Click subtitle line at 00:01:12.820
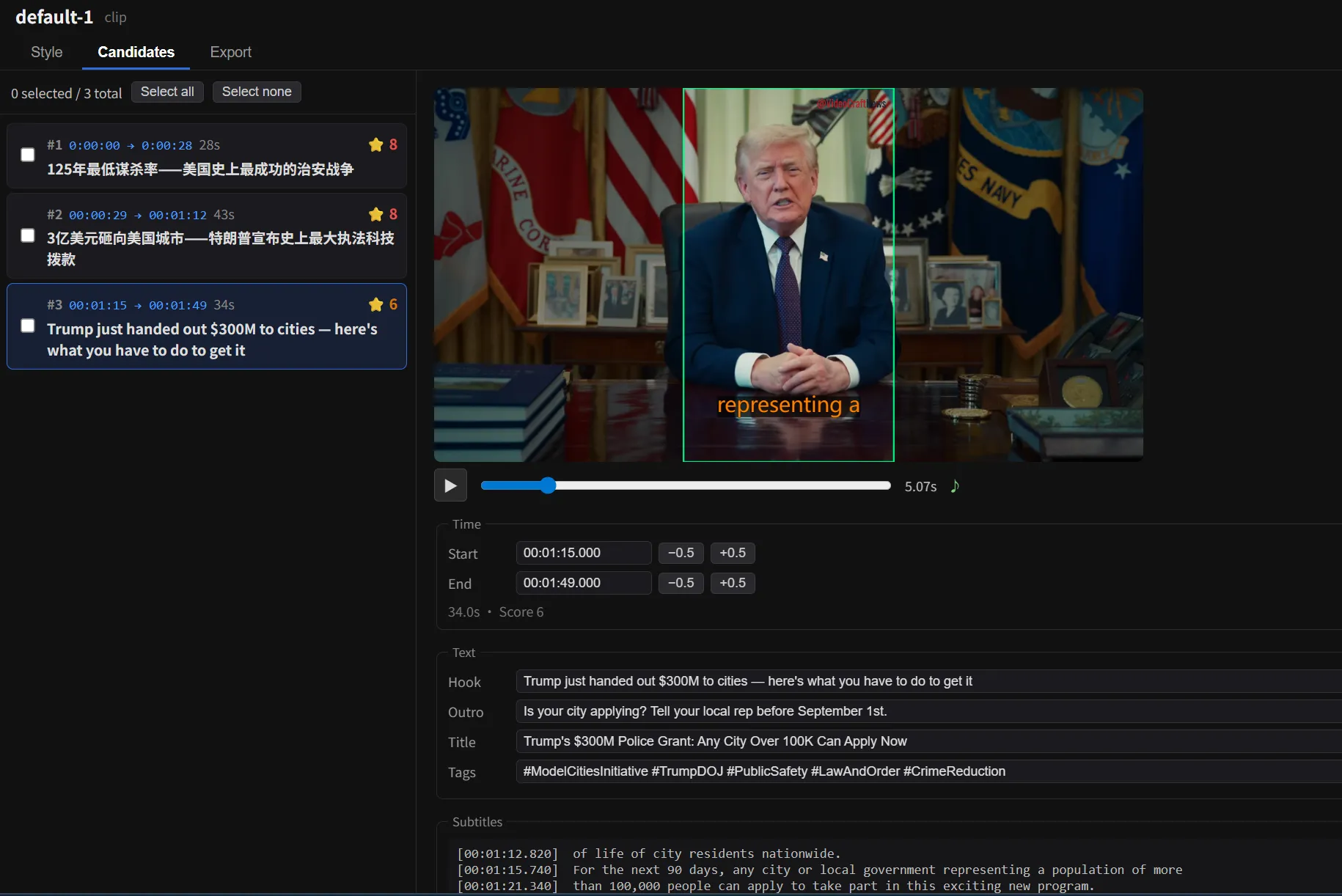1342x896 pixels. (x=649, y=853)
